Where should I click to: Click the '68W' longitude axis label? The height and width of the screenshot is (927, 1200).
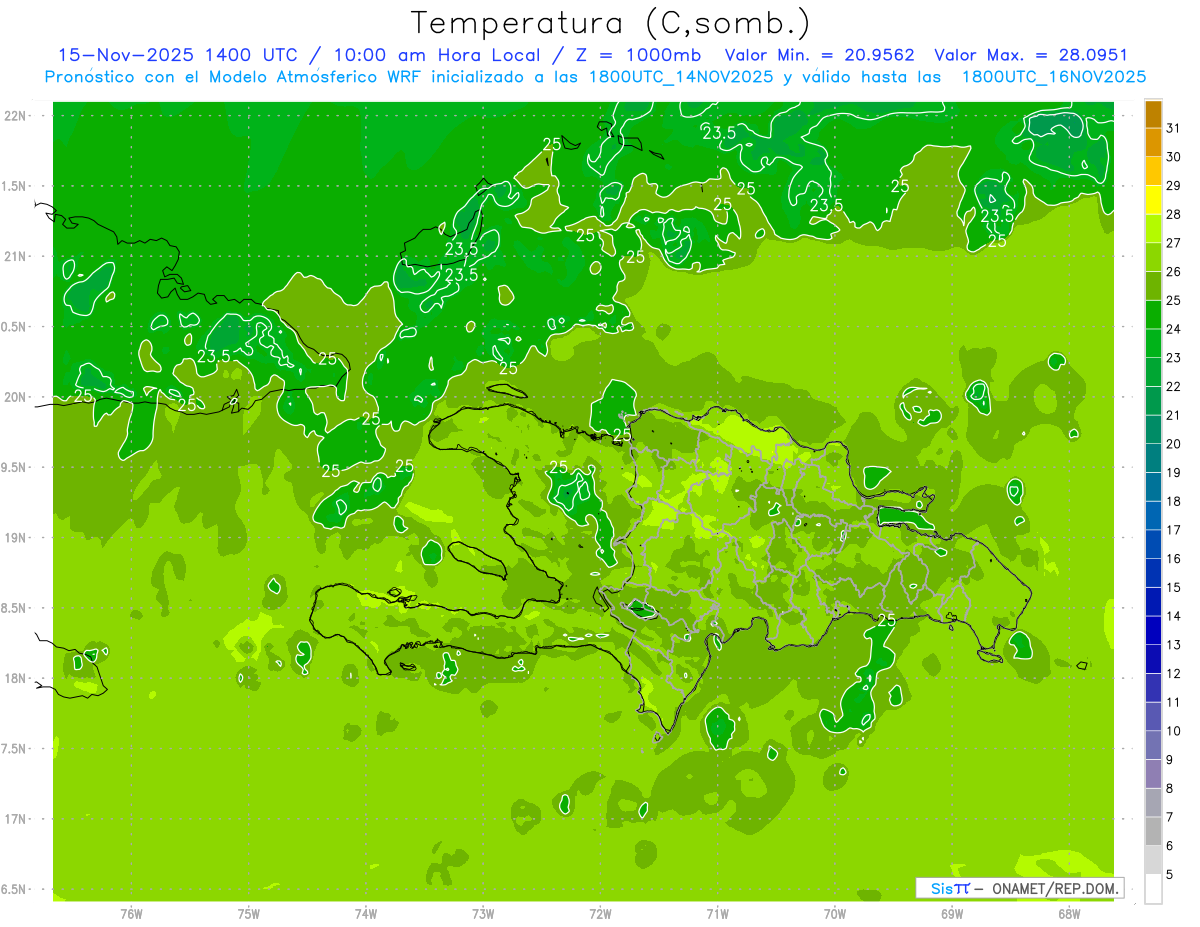1069,913
